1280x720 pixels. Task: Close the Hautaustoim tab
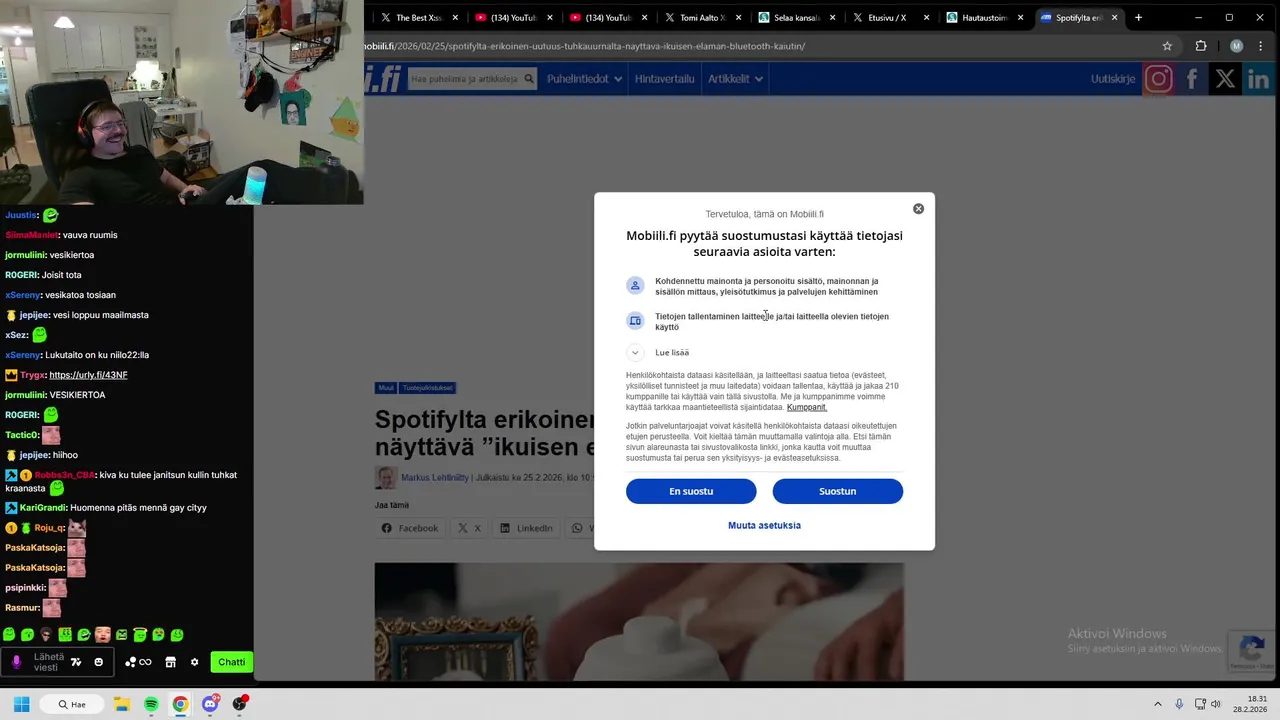click(1020, 17)
